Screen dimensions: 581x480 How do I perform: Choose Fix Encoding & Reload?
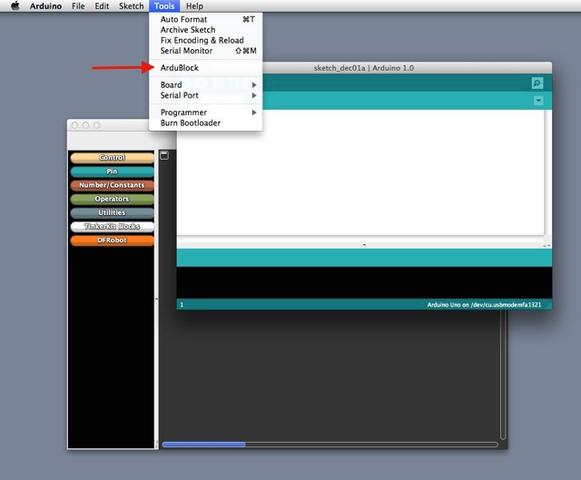click(206, 40)
